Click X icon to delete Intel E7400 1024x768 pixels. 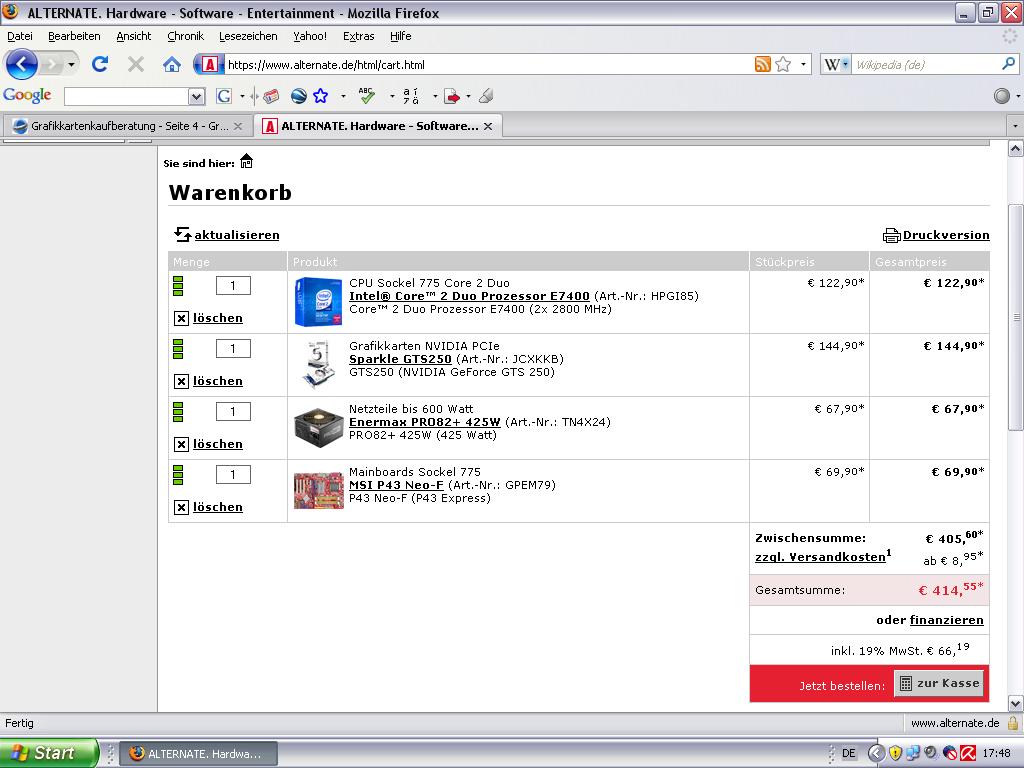coord(182,318)
